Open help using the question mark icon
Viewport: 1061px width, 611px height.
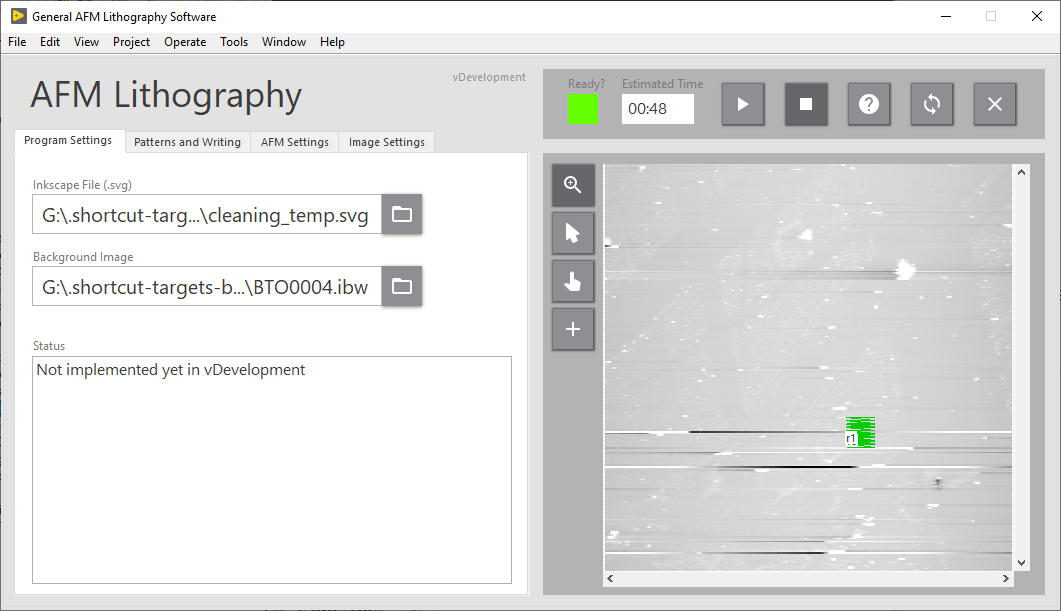point(869,103)
